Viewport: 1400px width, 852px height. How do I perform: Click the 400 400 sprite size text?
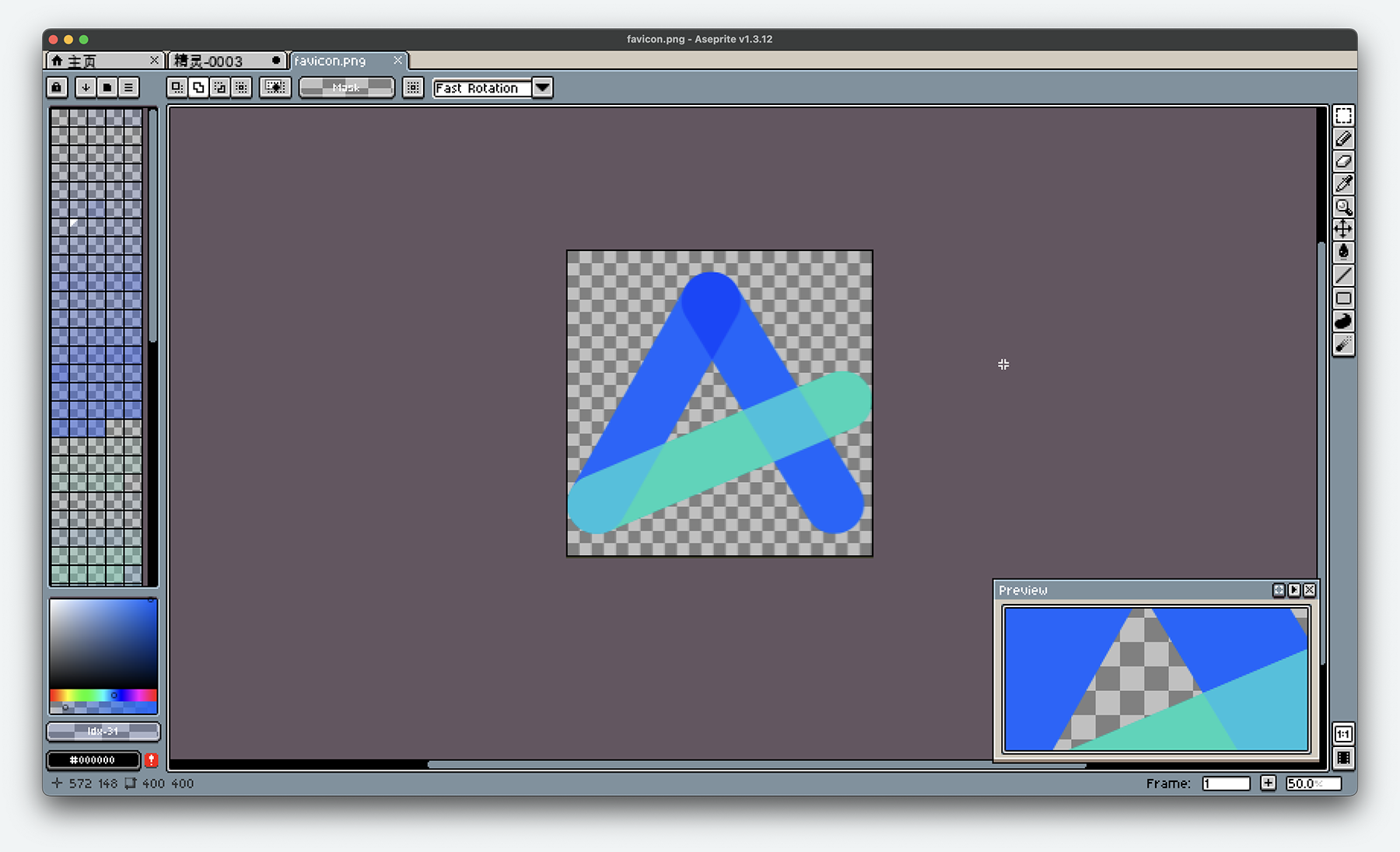pyautogui.click(x=168, y=783)
